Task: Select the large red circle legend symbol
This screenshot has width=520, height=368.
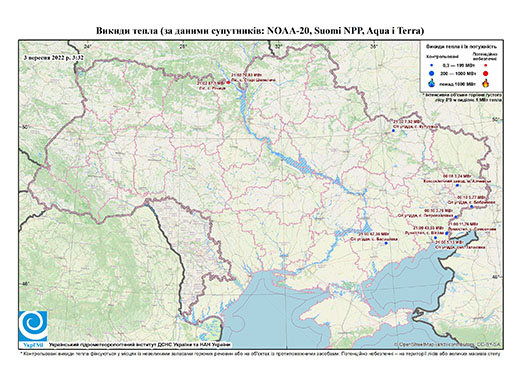Action: click(x=485, y=73)
